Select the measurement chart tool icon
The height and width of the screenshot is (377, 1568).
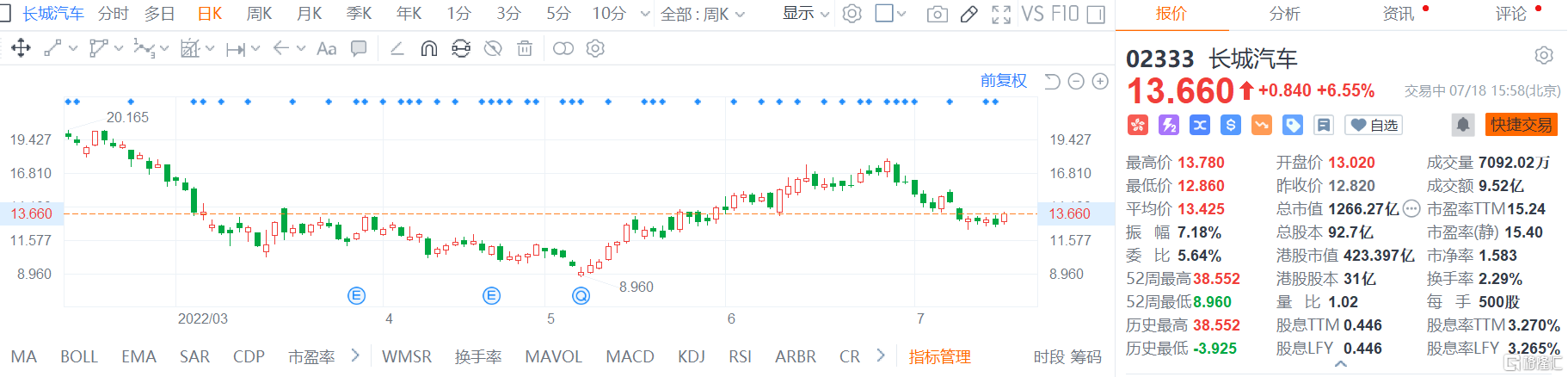[x=190, y=48]
